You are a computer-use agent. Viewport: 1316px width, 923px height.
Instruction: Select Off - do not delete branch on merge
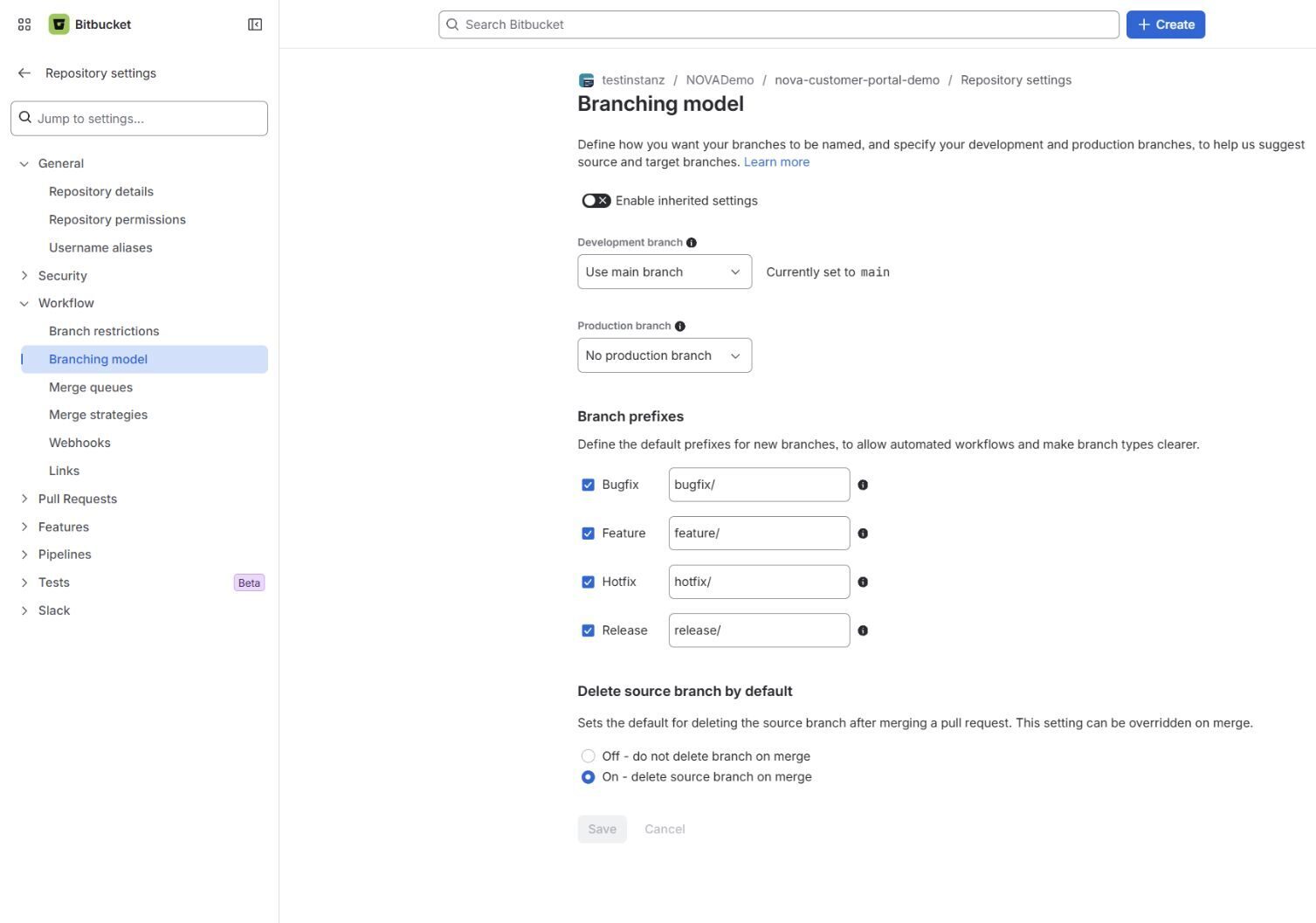588,756
